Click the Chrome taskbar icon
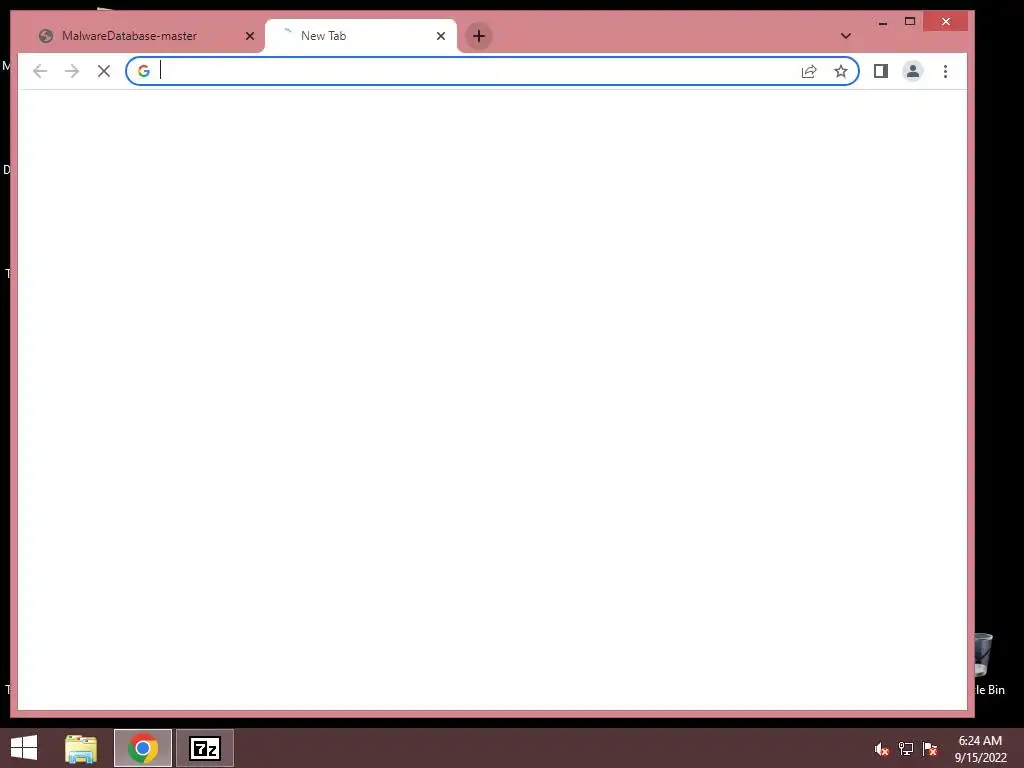This screenshot has width=1024, height=768. click(143, 748)
